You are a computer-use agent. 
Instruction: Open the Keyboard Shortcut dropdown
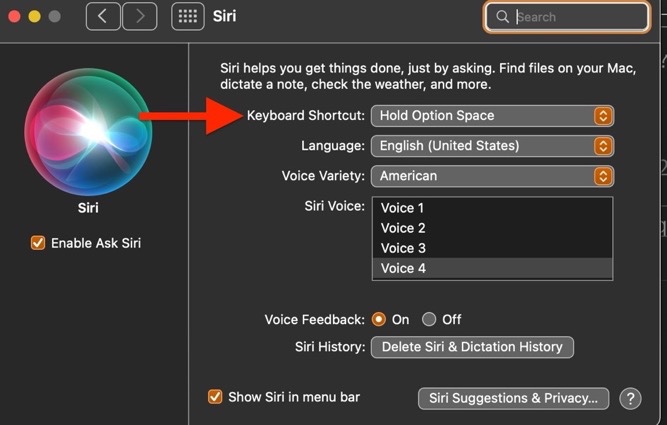tap(492, 116)
